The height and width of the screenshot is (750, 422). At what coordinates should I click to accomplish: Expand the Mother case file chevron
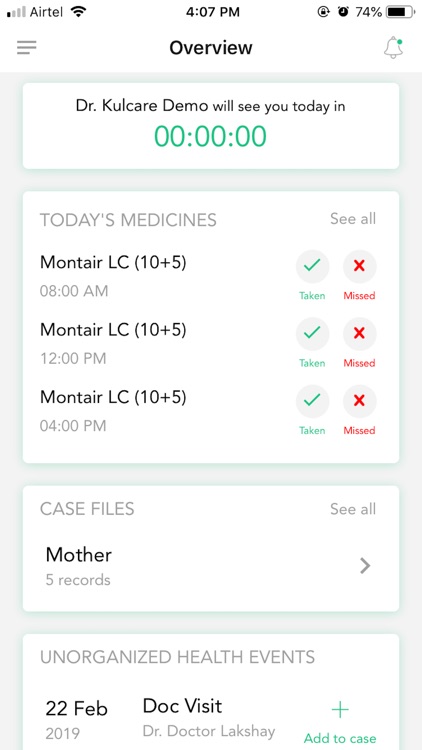coord(365,566)
